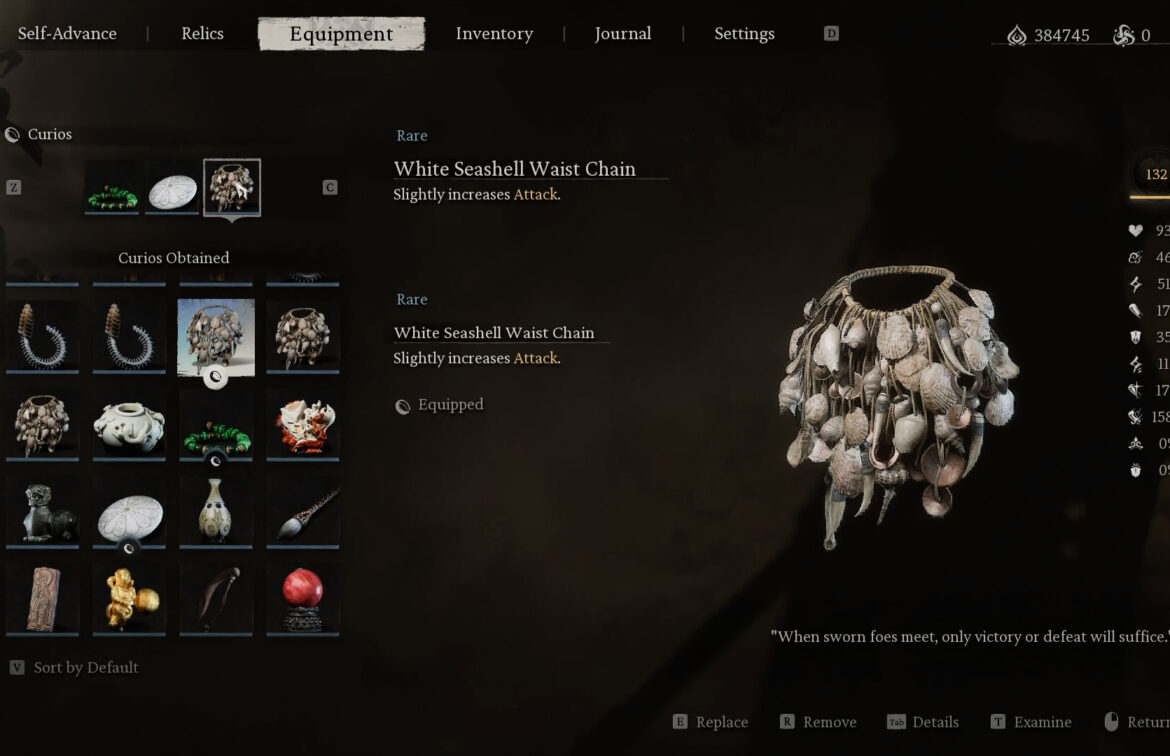The width and height of the screenshot is (1170, 756).
Task: Switch to the Relics tab
Action: point(202,34)
